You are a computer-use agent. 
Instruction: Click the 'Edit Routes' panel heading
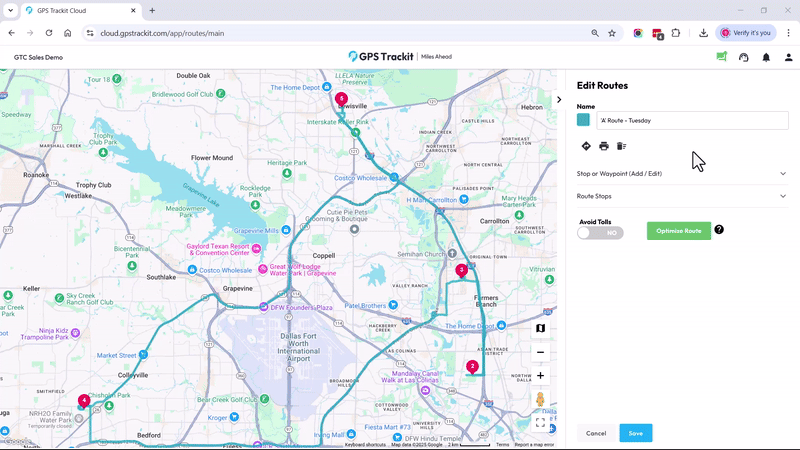(602, 85)
